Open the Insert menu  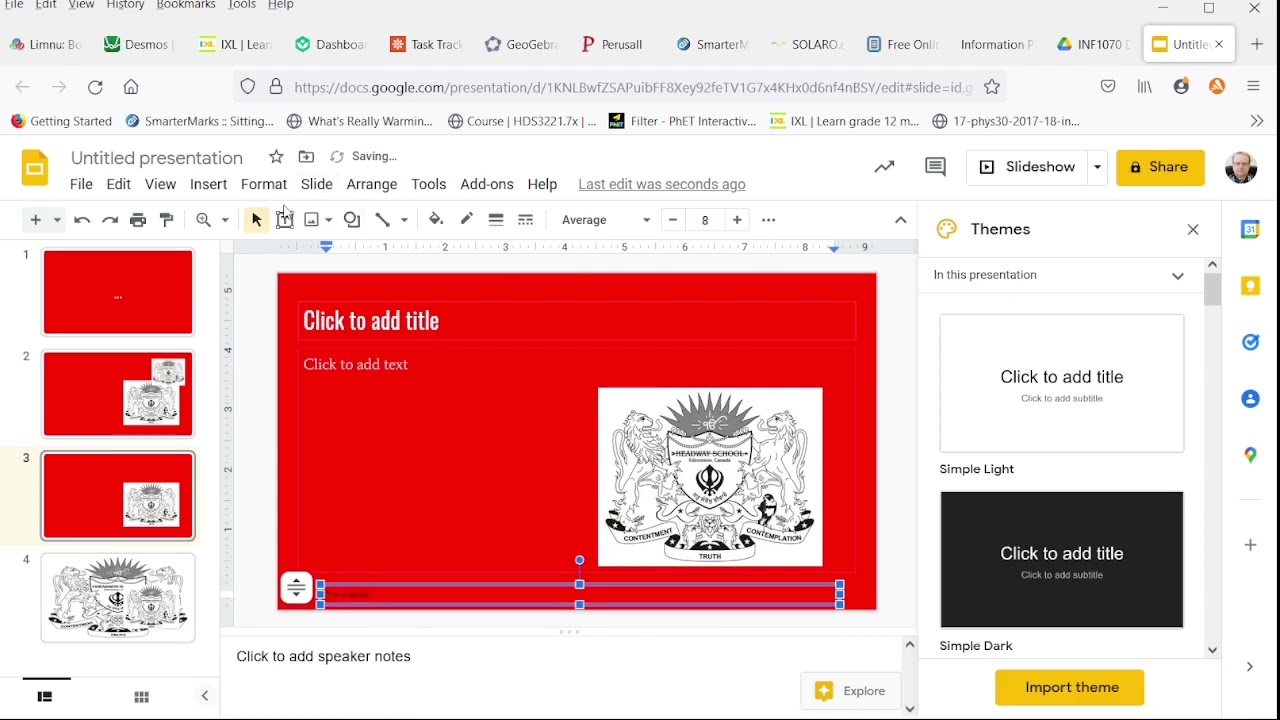tap(208, 184)
